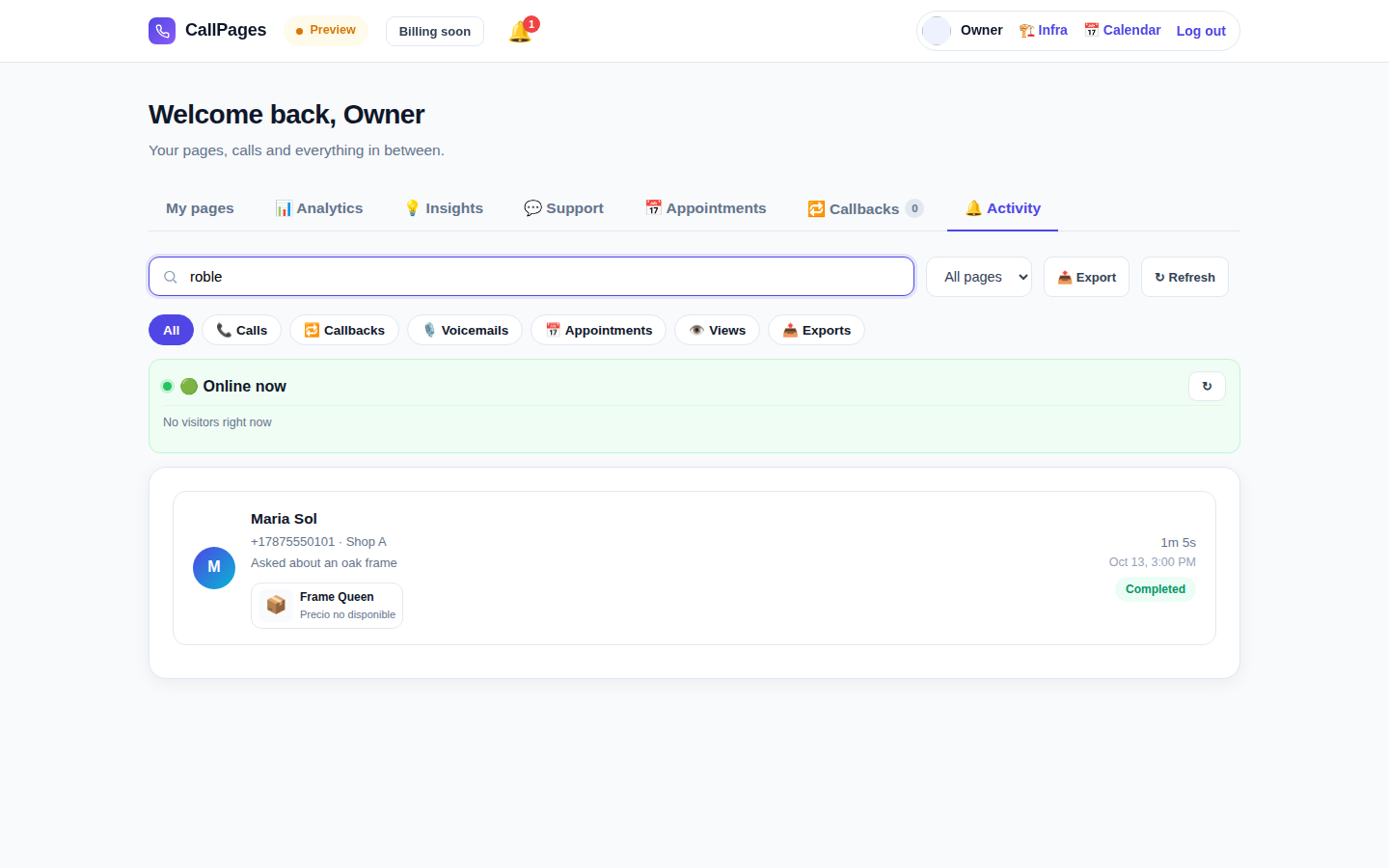1389x868 pixels.
Task: Open the Calendar link
Action: coord(1123,30)
